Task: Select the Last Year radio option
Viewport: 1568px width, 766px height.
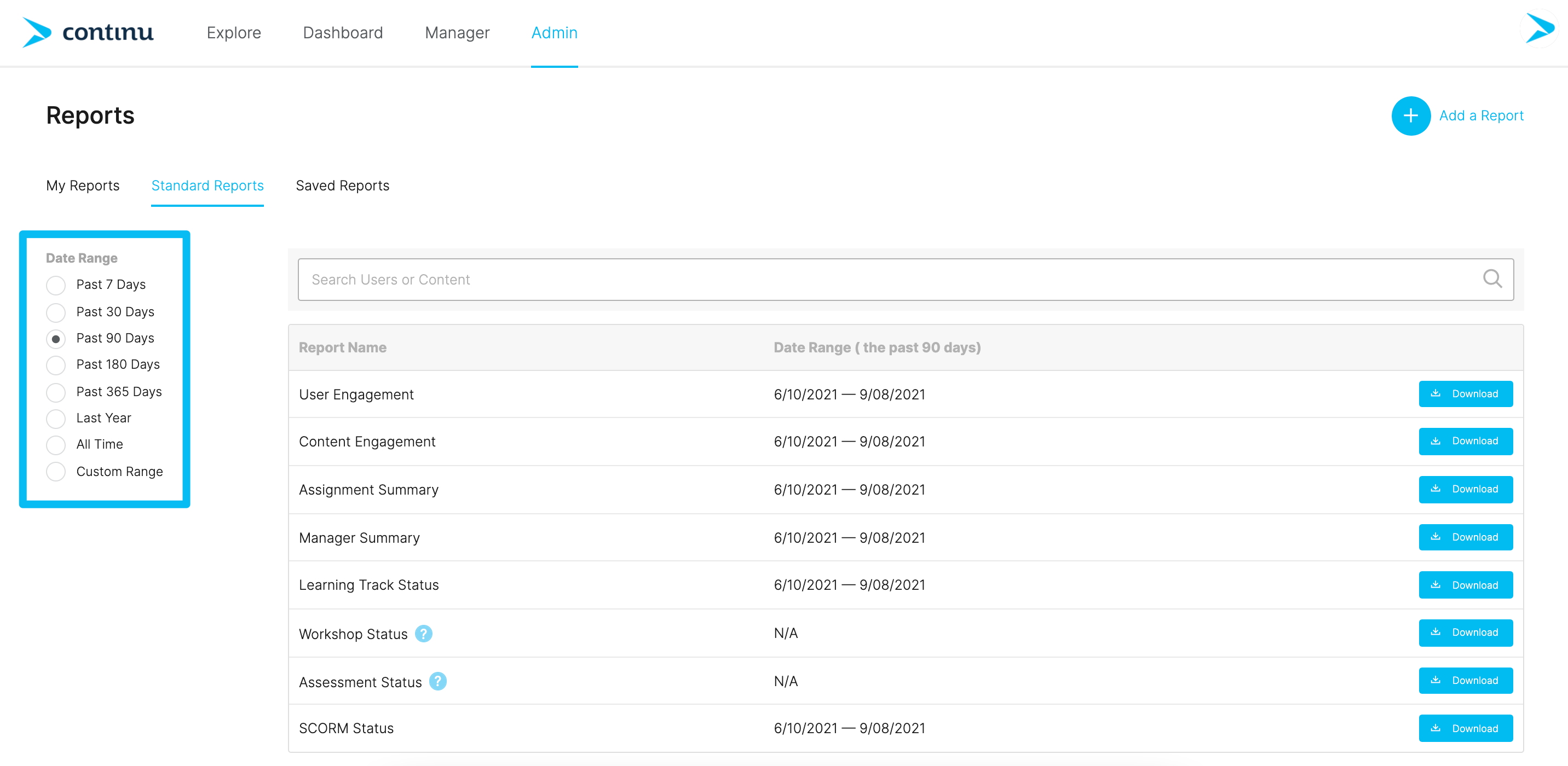Action: point(55,419)
